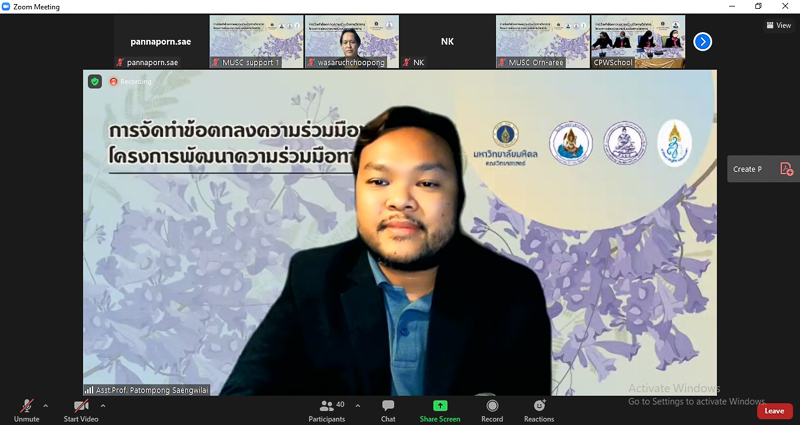800x425 pixels.
Task: Expand the arrow next to Participants
Action: click(355, 406)
